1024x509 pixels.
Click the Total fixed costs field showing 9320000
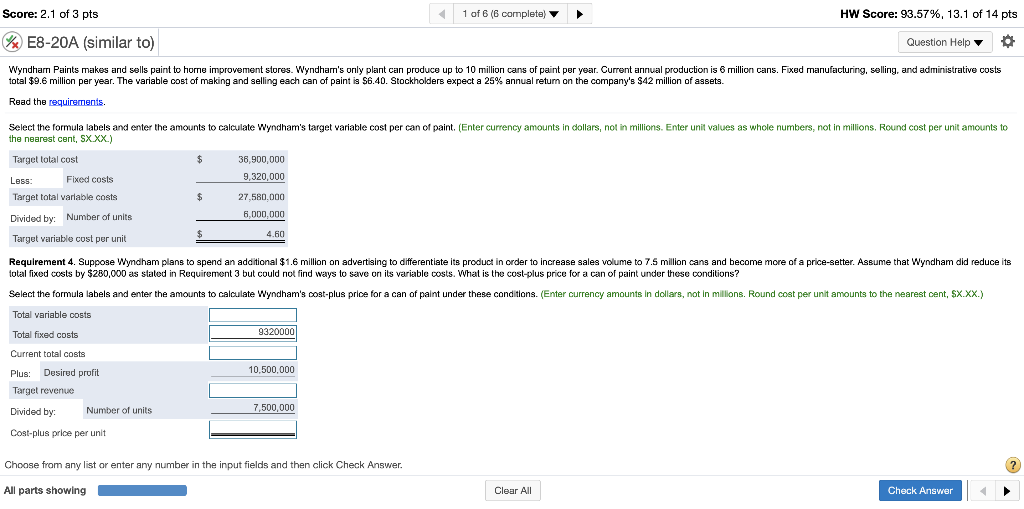253,333
